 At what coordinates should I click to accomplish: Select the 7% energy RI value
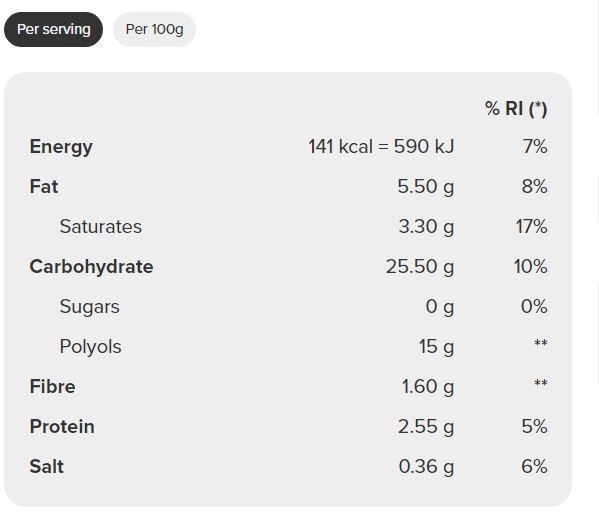(x=535, y=146)
